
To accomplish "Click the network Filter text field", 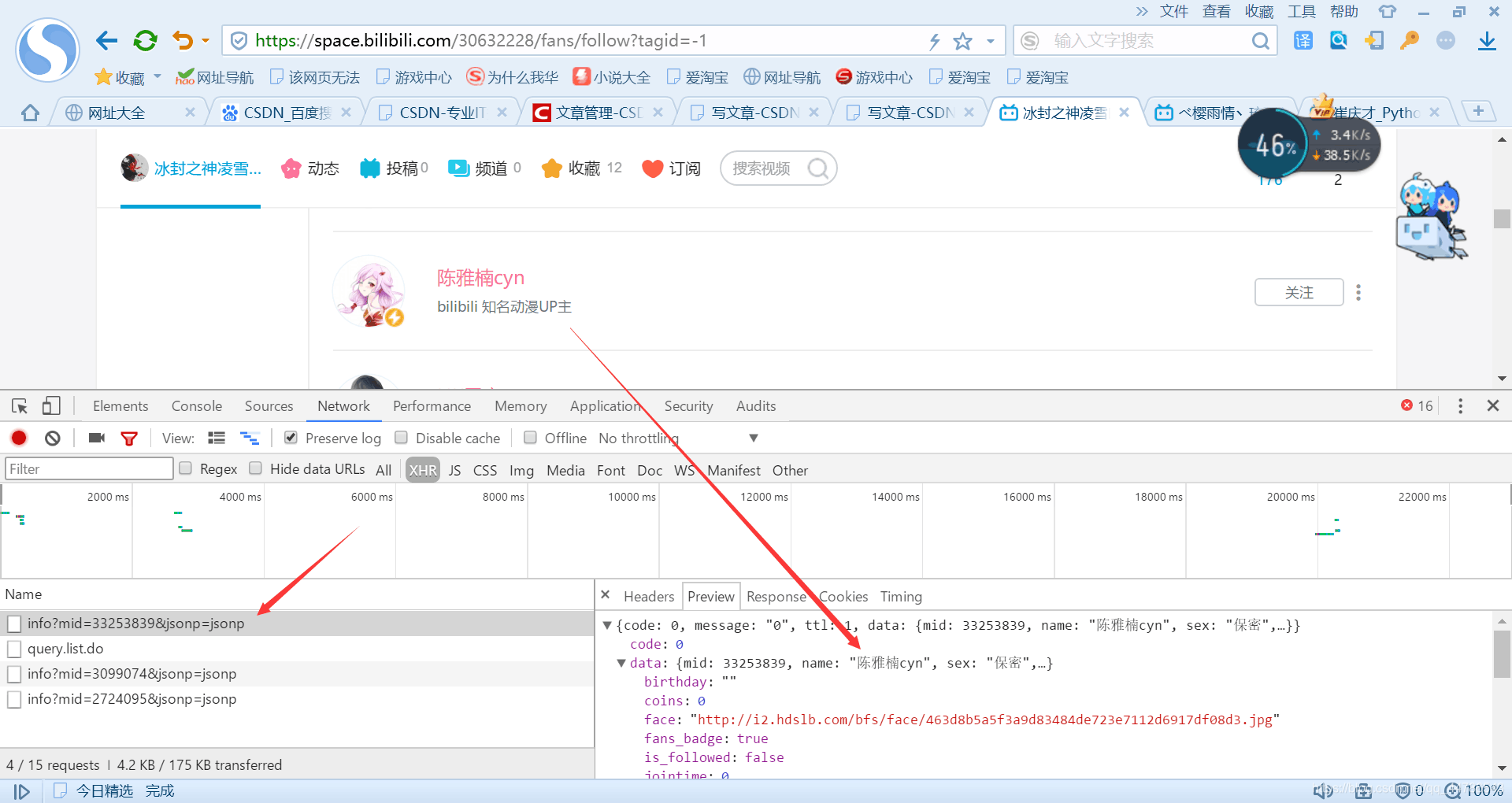I will tap(89, 469).
